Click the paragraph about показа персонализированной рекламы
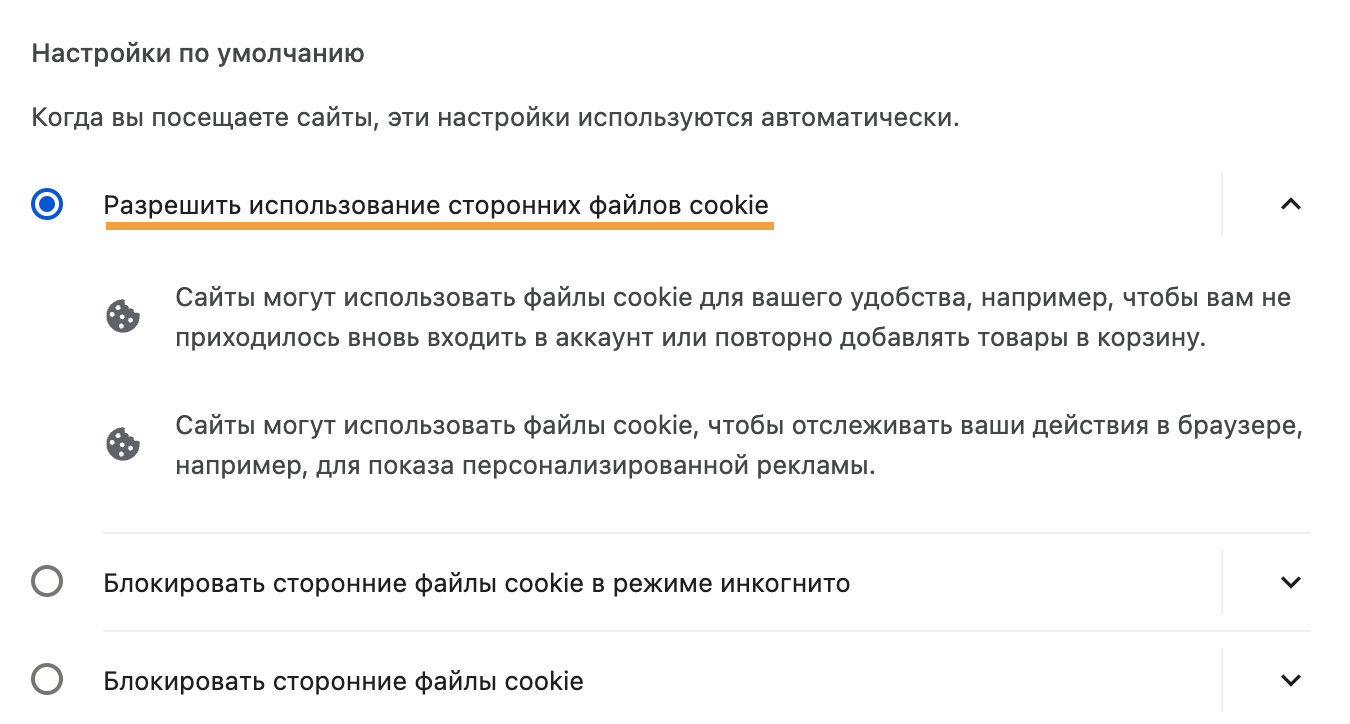Screen dimensions: 1350x724 point(738,446)
